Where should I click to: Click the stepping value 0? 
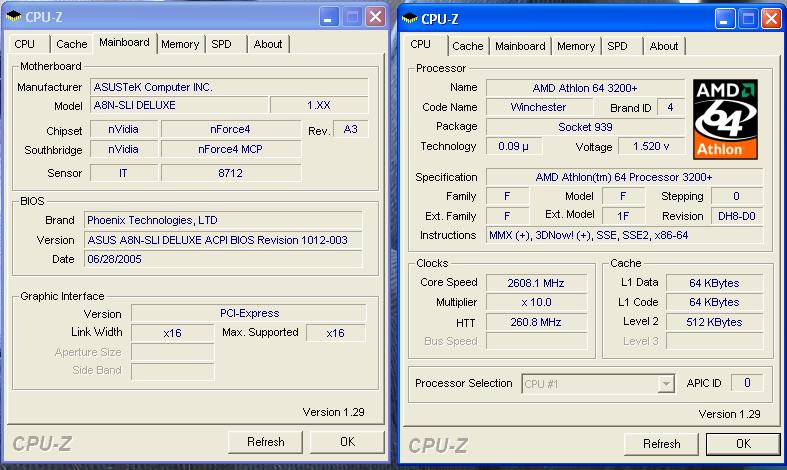tap(737, 196)
